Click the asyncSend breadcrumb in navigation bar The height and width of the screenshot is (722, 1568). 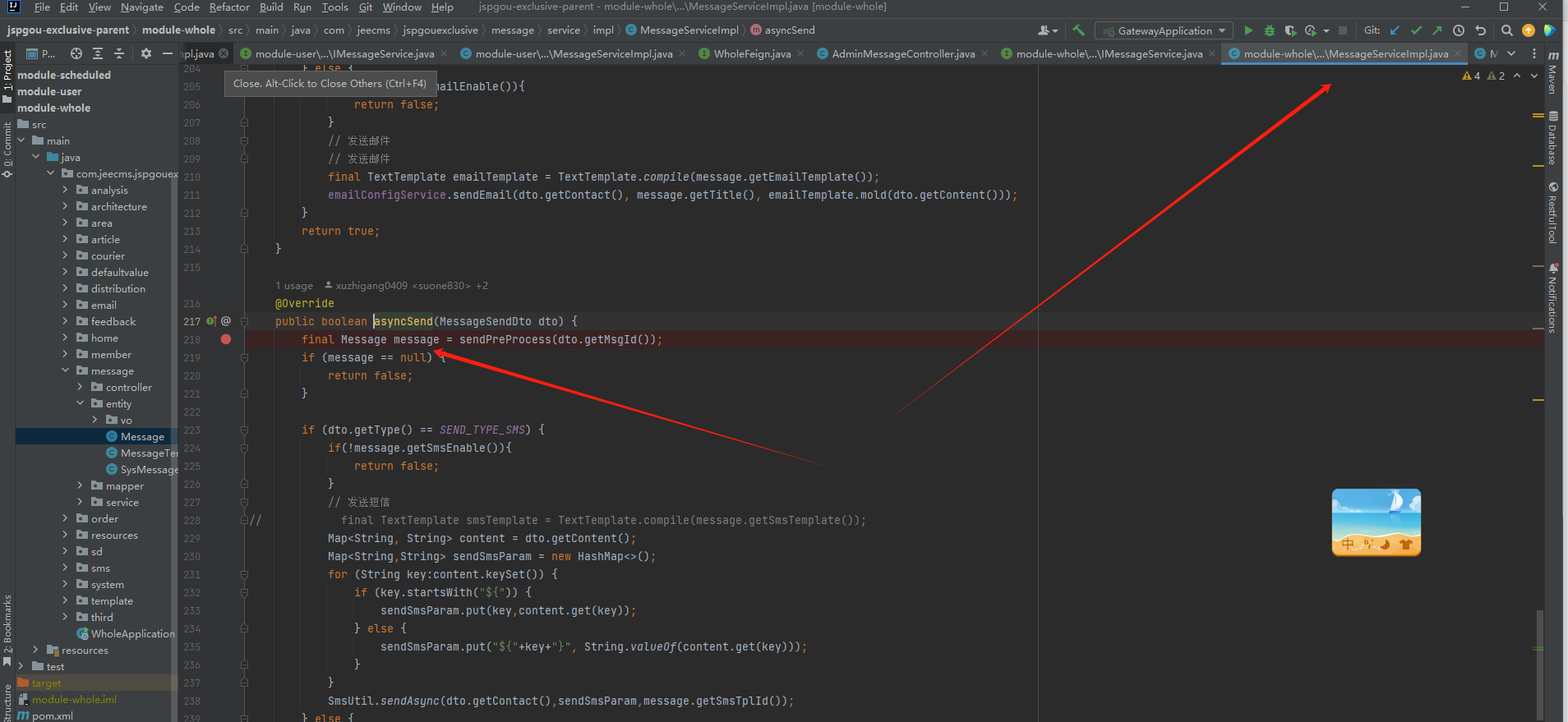(789, 30)
